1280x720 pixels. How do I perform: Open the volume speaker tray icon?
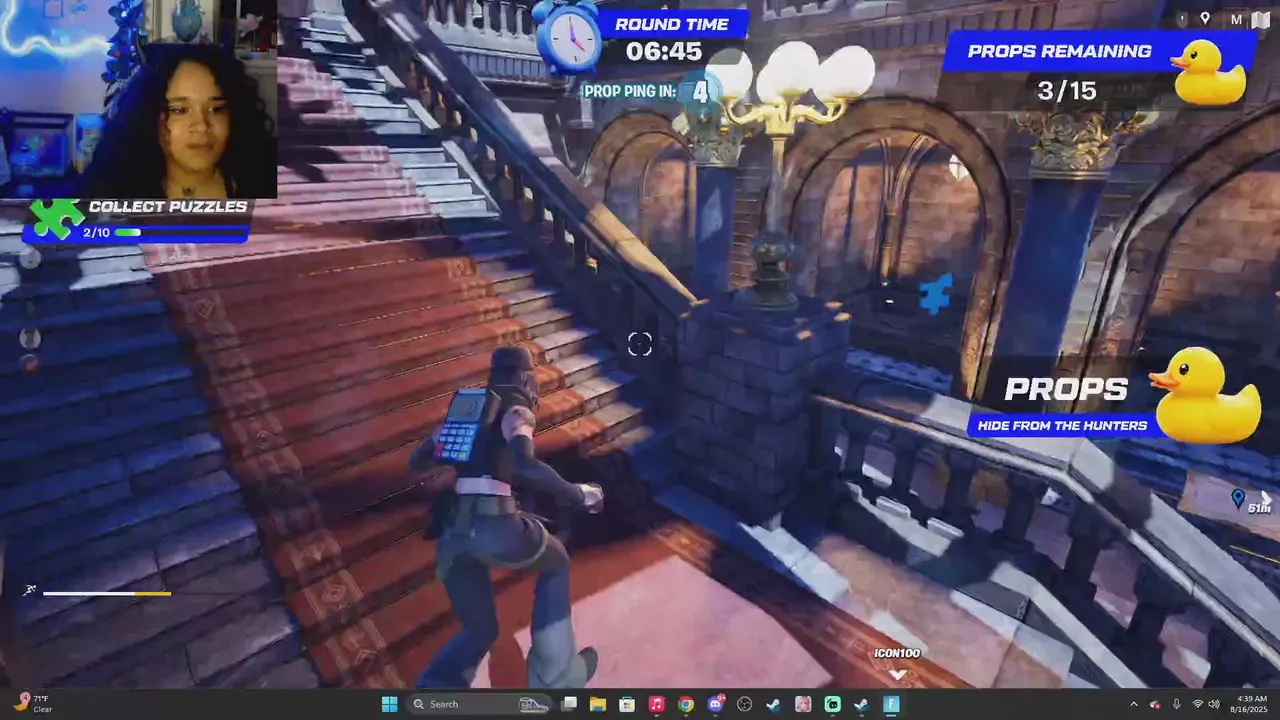pos(1214,704)
